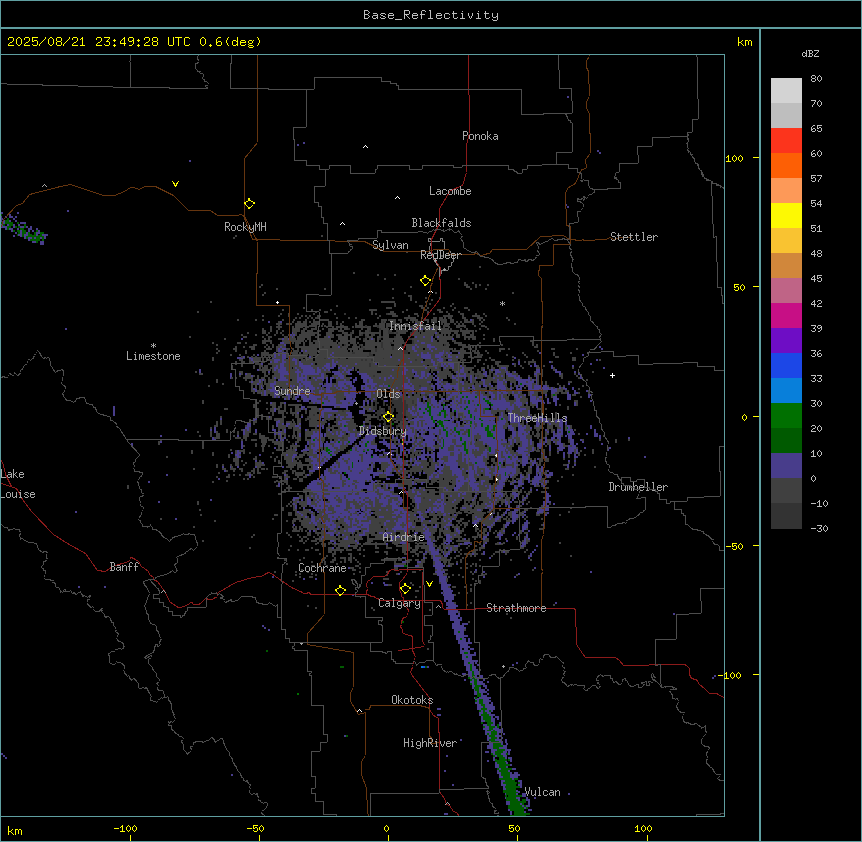Click the yellow diamond marker above RockyMH
Screen dimensions: 862x842
(x=250, y=204)
